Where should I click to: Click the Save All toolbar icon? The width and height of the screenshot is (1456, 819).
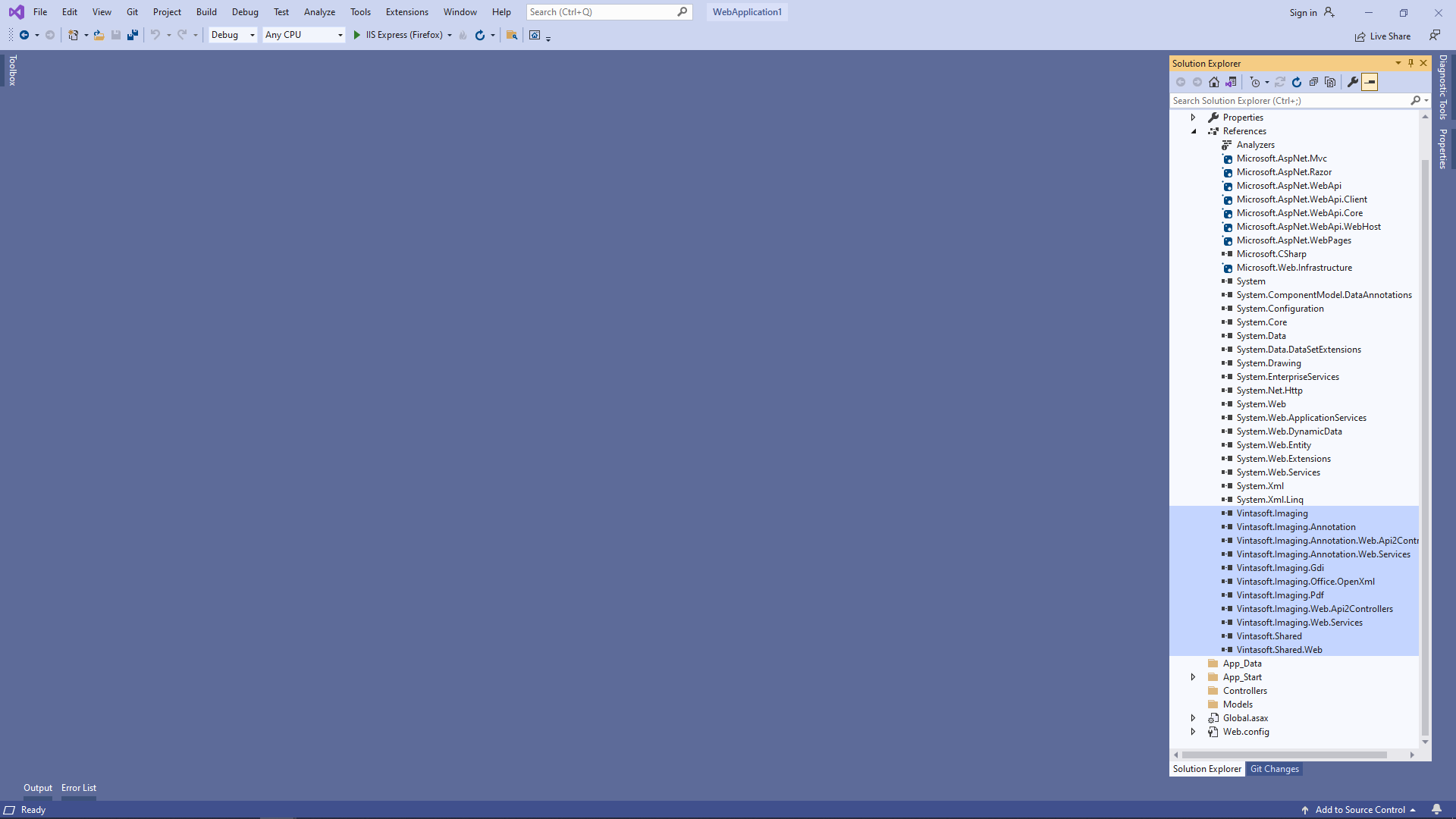click(x=133, y=35)
